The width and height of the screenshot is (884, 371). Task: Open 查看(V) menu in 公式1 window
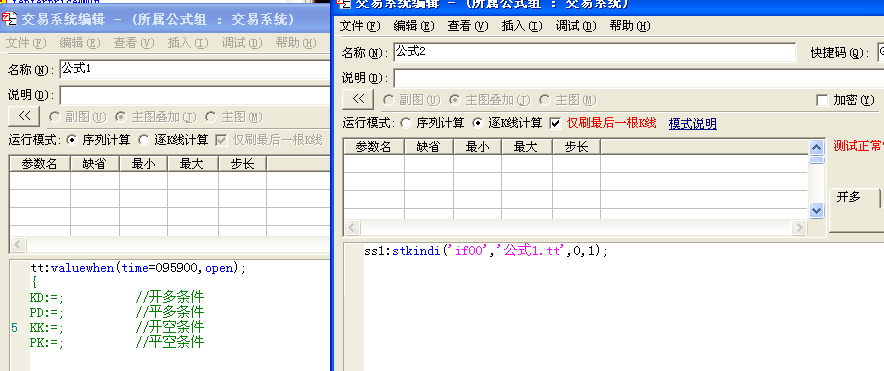coord(134,43)
